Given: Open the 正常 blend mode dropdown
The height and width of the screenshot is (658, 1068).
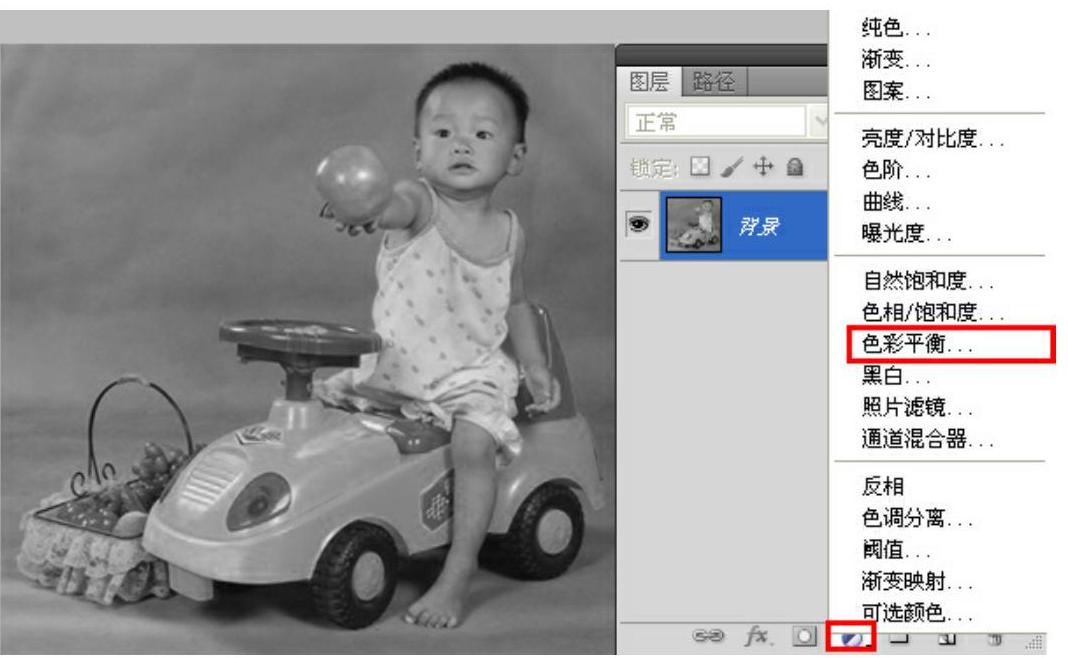Looking at the screenshot, I should pos(726,123).
